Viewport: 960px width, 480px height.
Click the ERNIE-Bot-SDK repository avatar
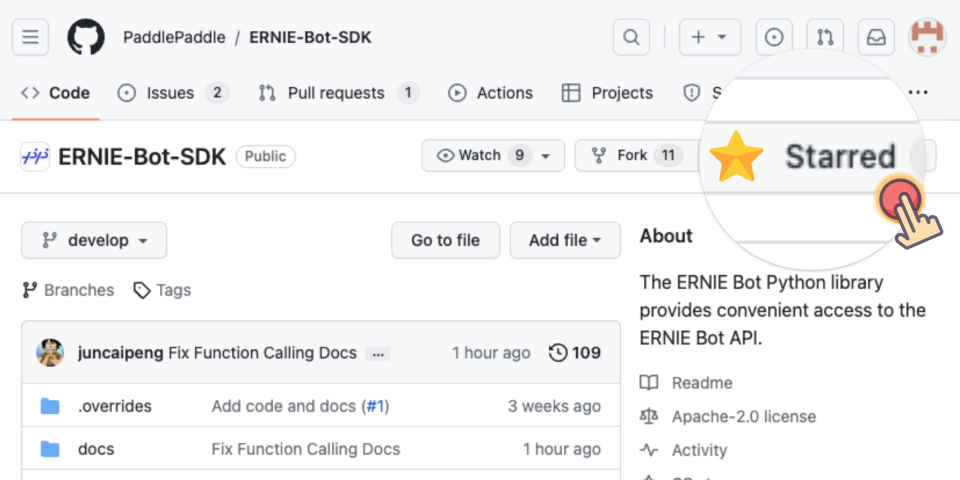click(x=35, y=157)
